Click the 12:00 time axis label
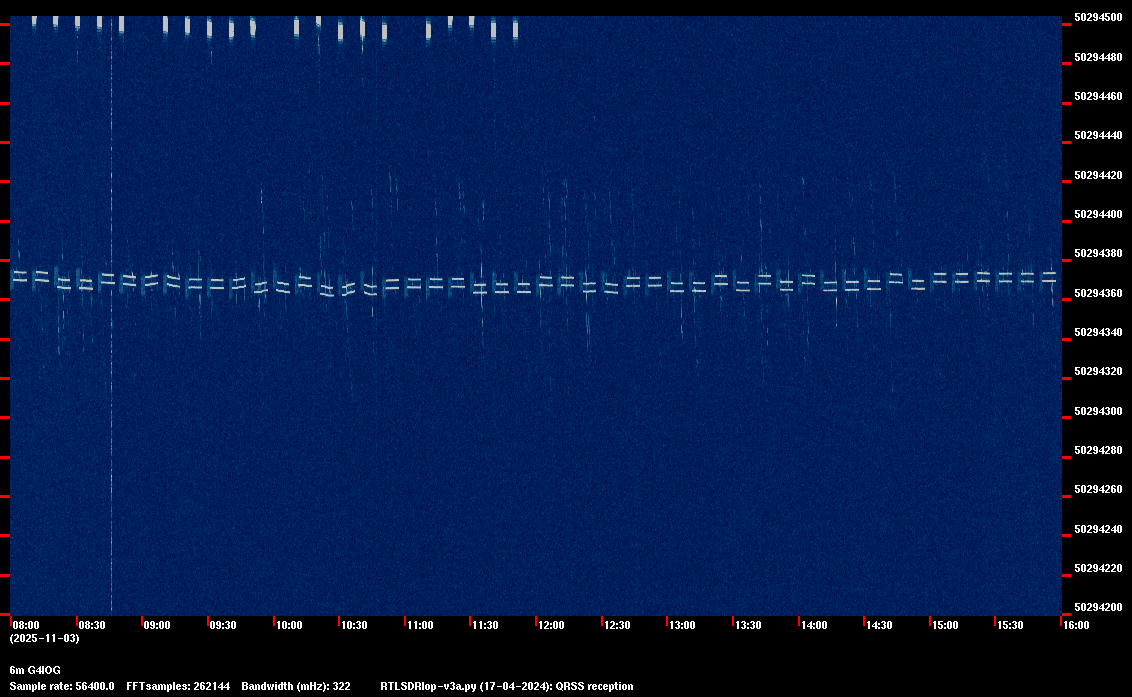The width and height of the screenshot is (1132, 697). [x=551, y=625]
